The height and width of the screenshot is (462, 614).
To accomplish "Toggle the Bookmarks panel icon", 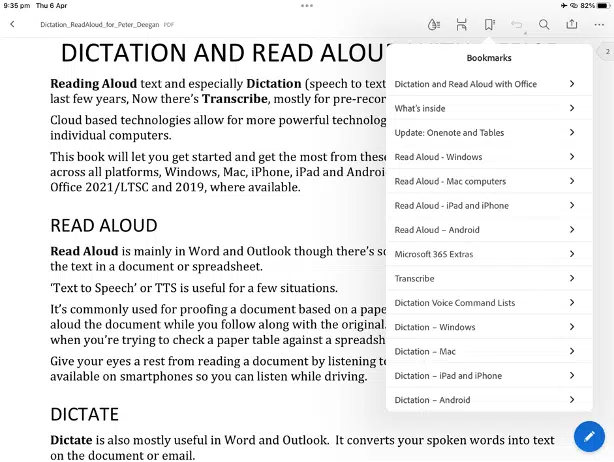I will [x=489, y=25].
